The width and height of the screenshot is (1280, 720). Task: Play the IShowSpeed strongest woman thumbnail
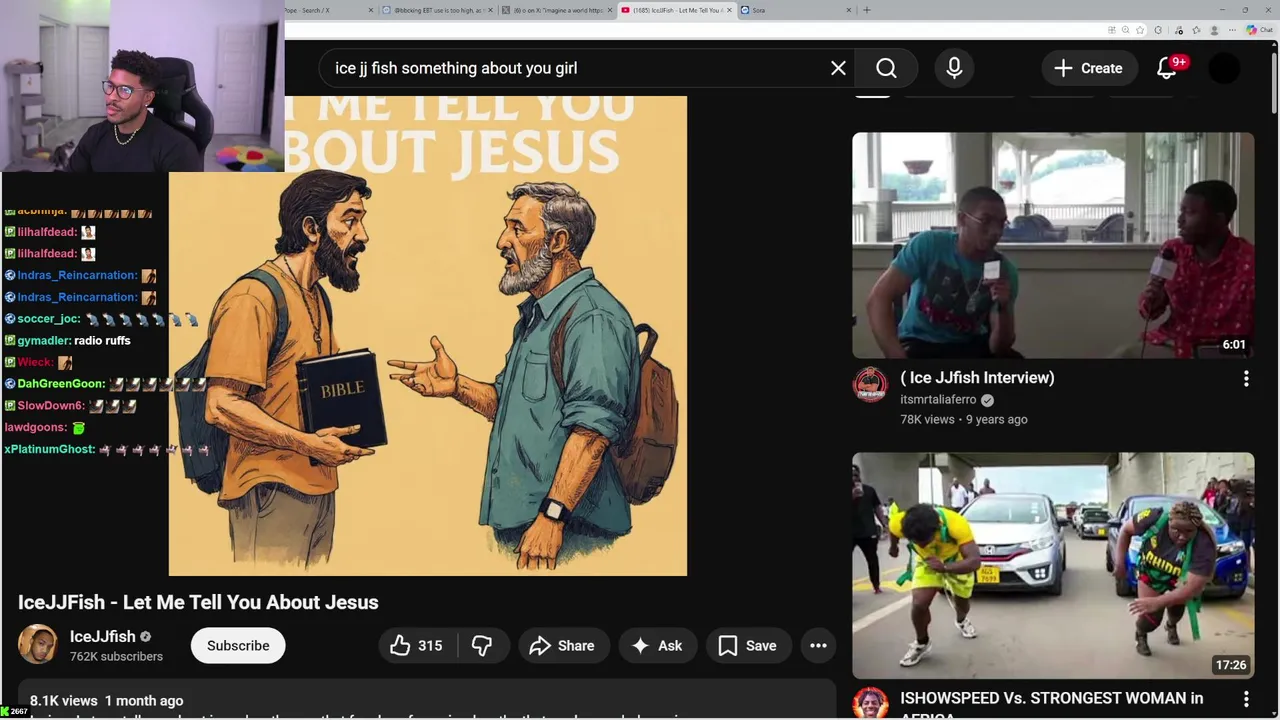(x=1053, y=566)
